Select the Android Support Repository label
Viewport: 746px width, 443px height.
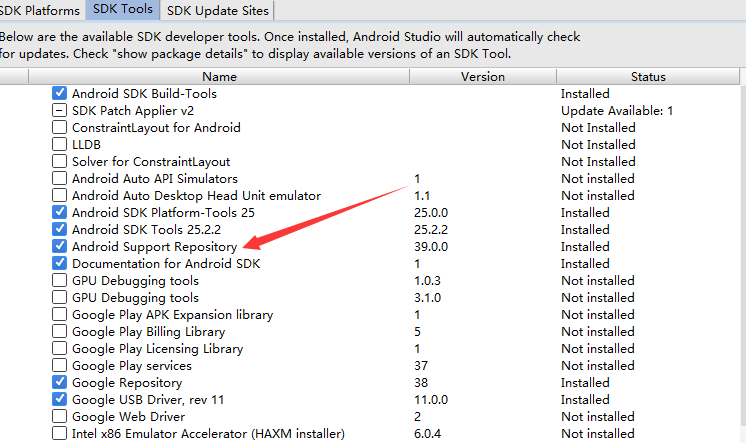click(x=155, y=247)
